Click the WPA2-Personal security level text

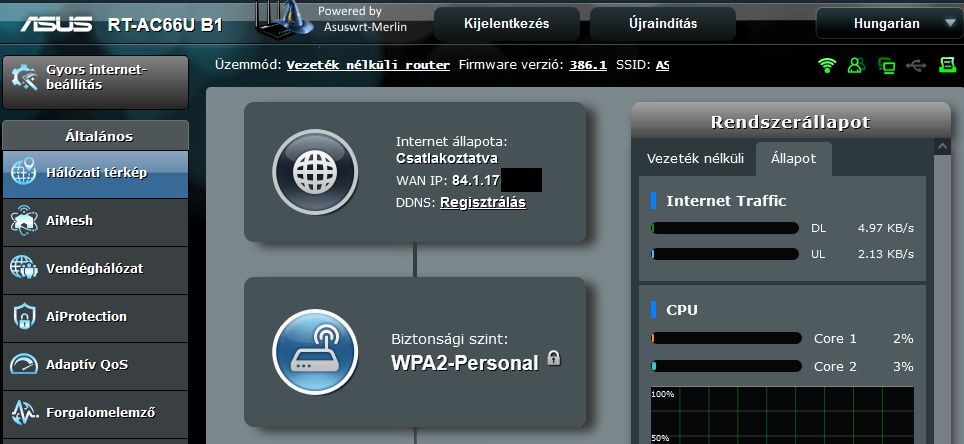click(x=465, y=363)
